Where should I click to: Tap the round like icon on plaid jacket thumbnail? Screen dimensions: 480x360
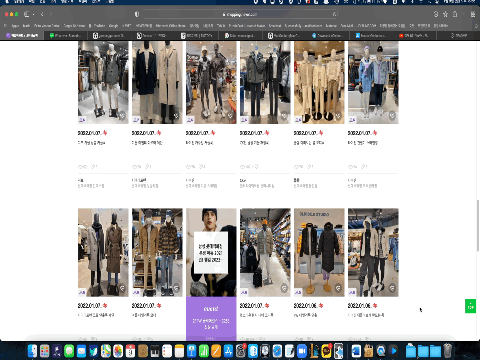click(176, 288)
